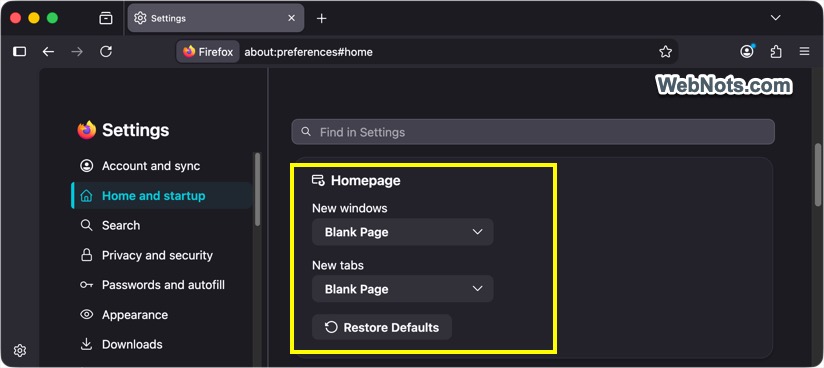Click the main page vertical scrollbar
This screenshot has height=368, width=824.
(x=818, y=175)
